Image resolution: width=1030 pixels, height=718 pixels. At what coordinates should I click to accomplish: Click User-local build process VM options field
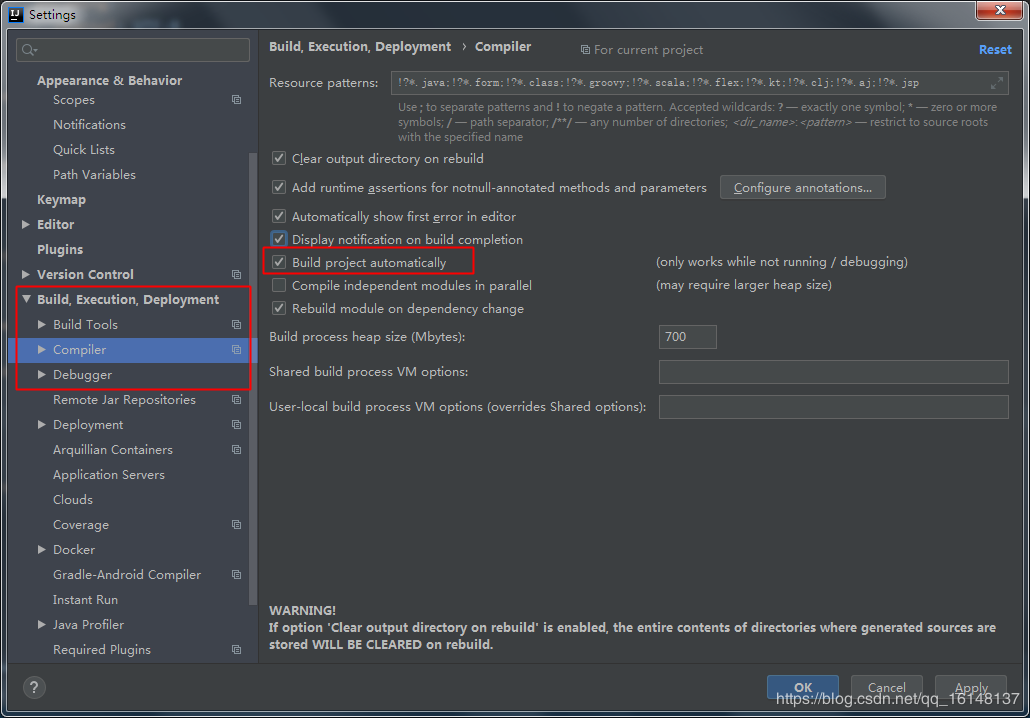tap(833, 407)
